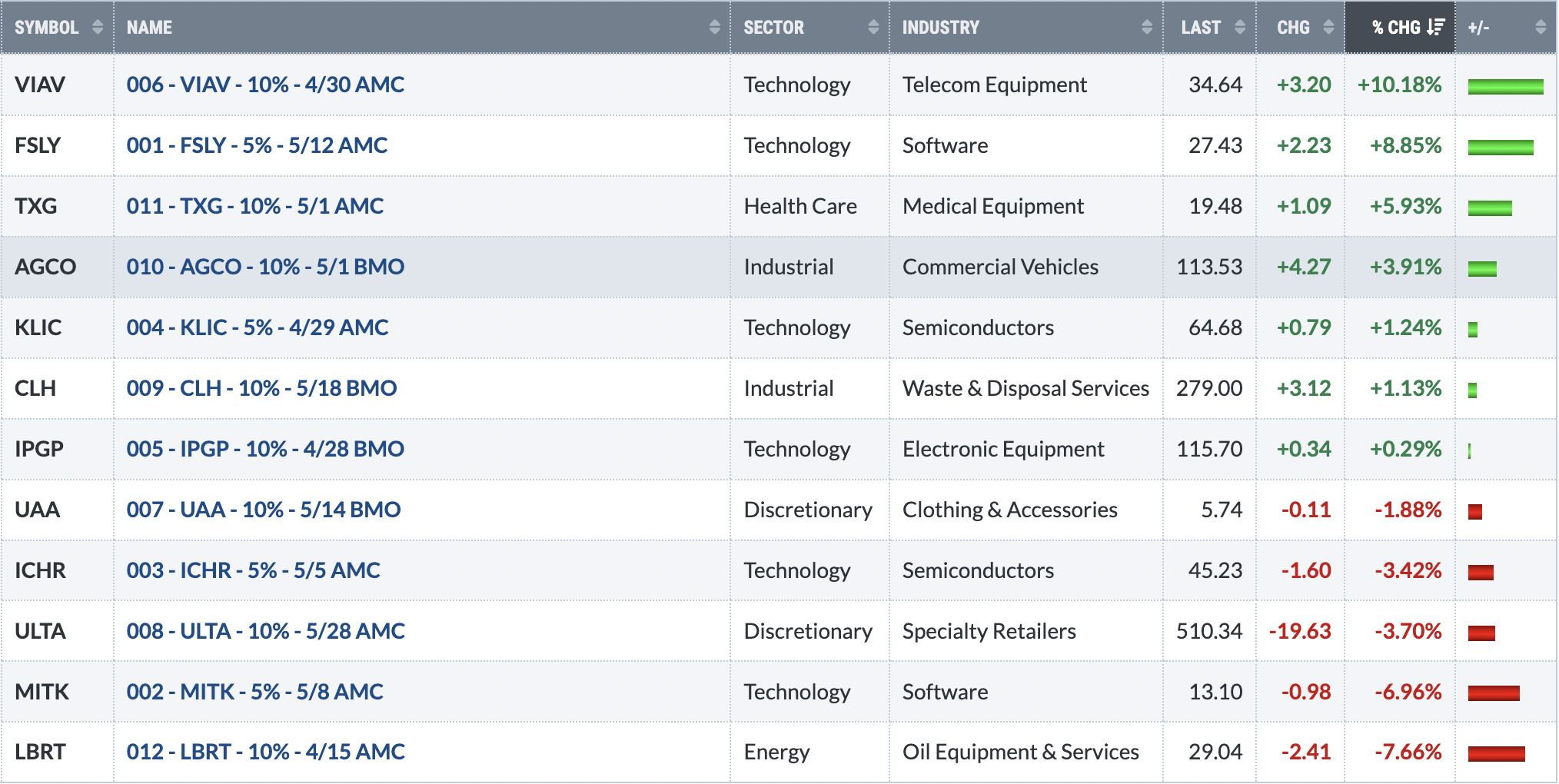Click the red bar for LBRT

click(1496, 754)
